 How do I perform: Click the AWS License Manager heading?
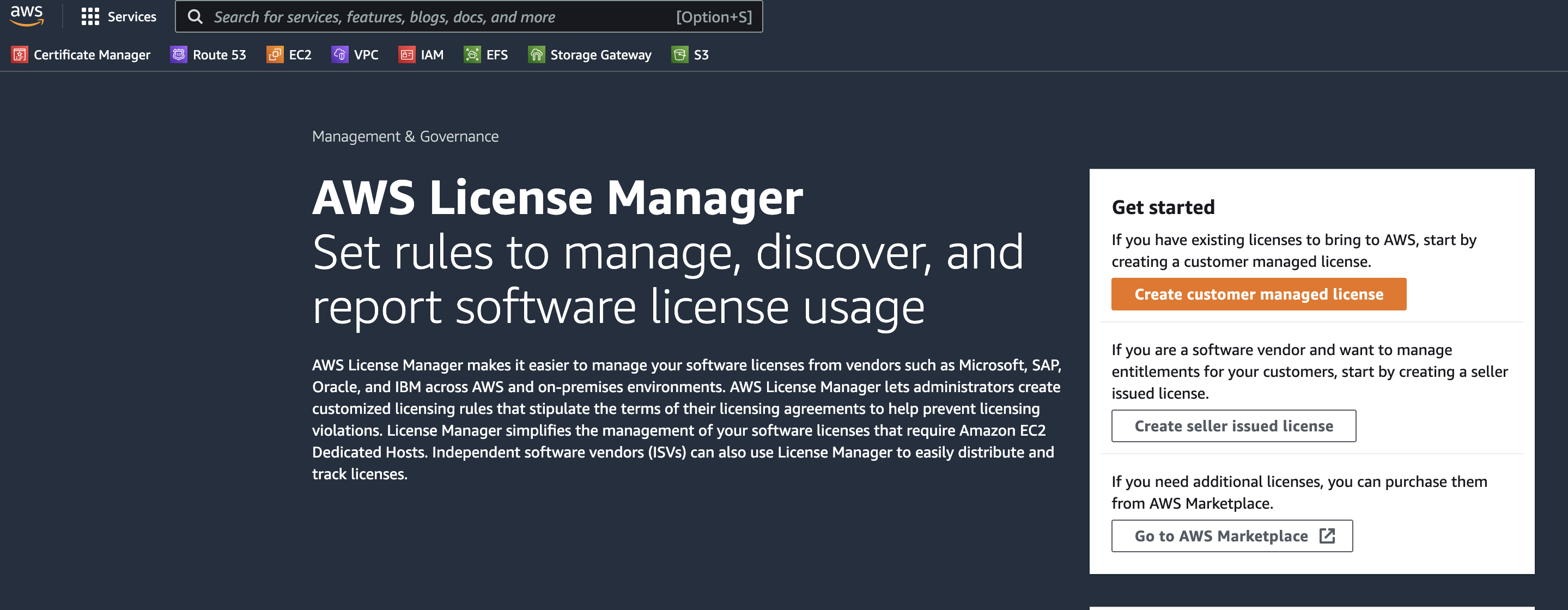(x=557, y=197)
